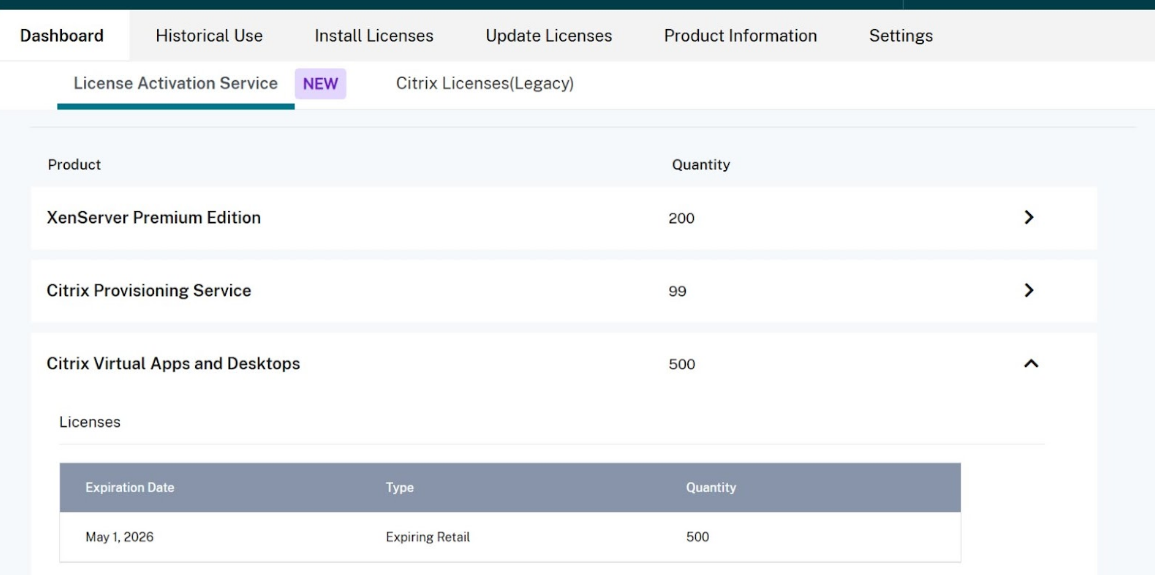Open the Dashboard tab

62,36
